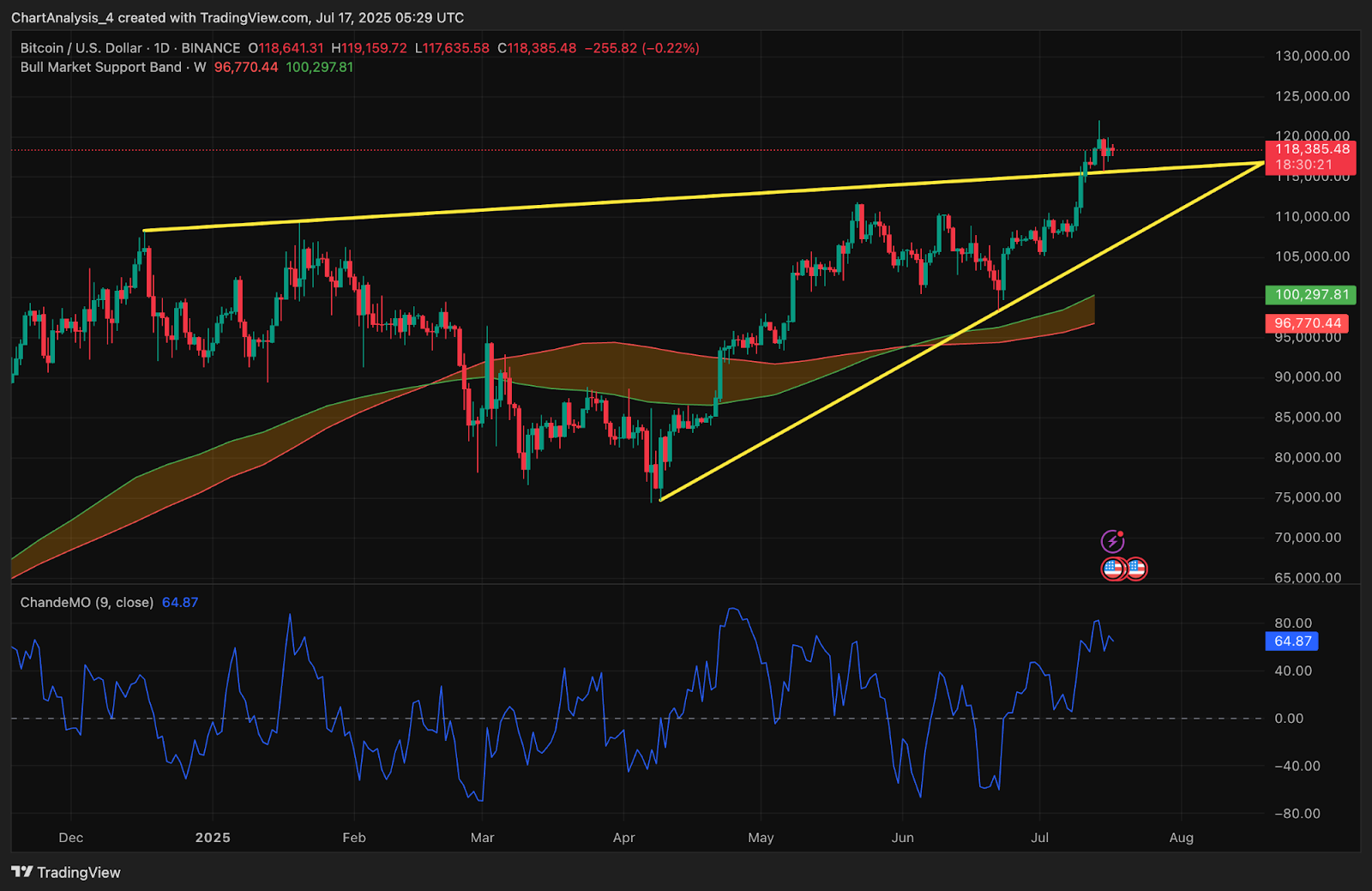Screen dimensions: 1372x891
Task: Click the red 96,770.44 value in indicator legend
Action: click(x=246, y=67)
